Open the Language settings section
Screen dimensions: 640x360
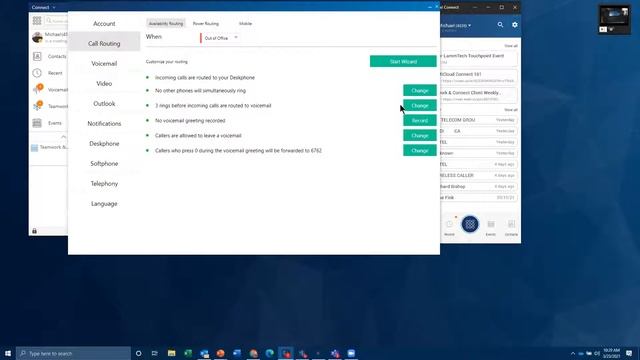[x=104, y=204]
